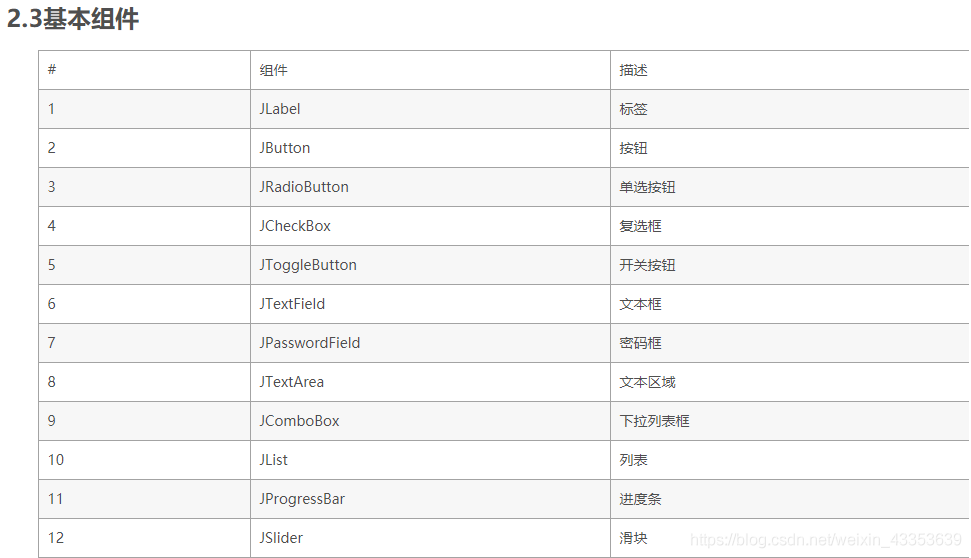Click the # column header

point(52,70)
